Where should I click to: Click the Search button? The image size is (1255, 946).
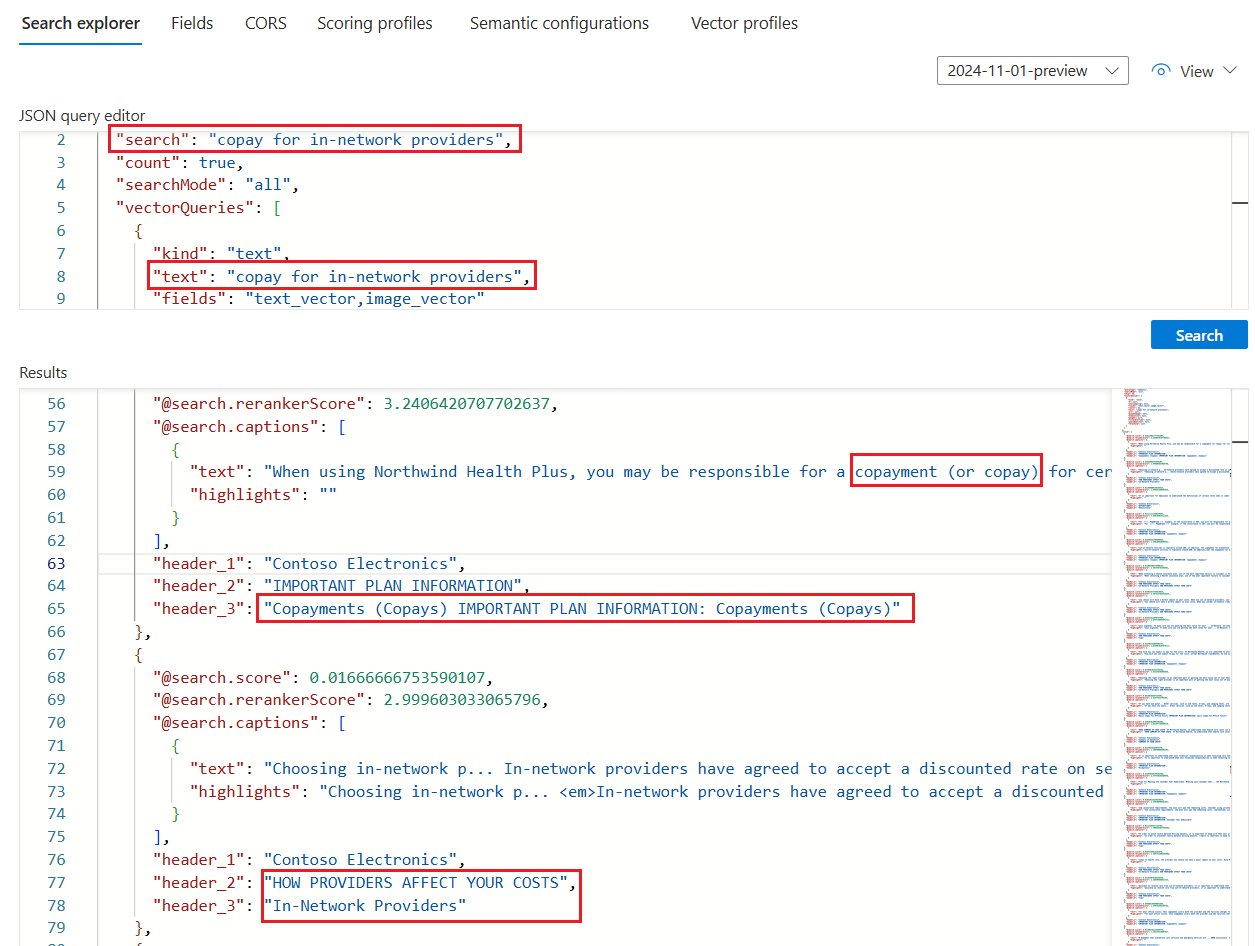click(1199, 335)
